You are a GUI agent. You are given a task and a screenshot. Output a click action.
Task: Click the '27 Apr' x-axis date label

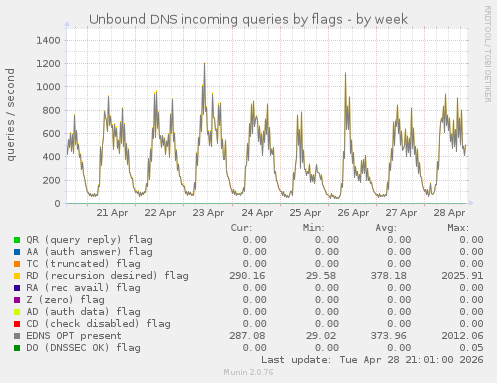point(401,213)
